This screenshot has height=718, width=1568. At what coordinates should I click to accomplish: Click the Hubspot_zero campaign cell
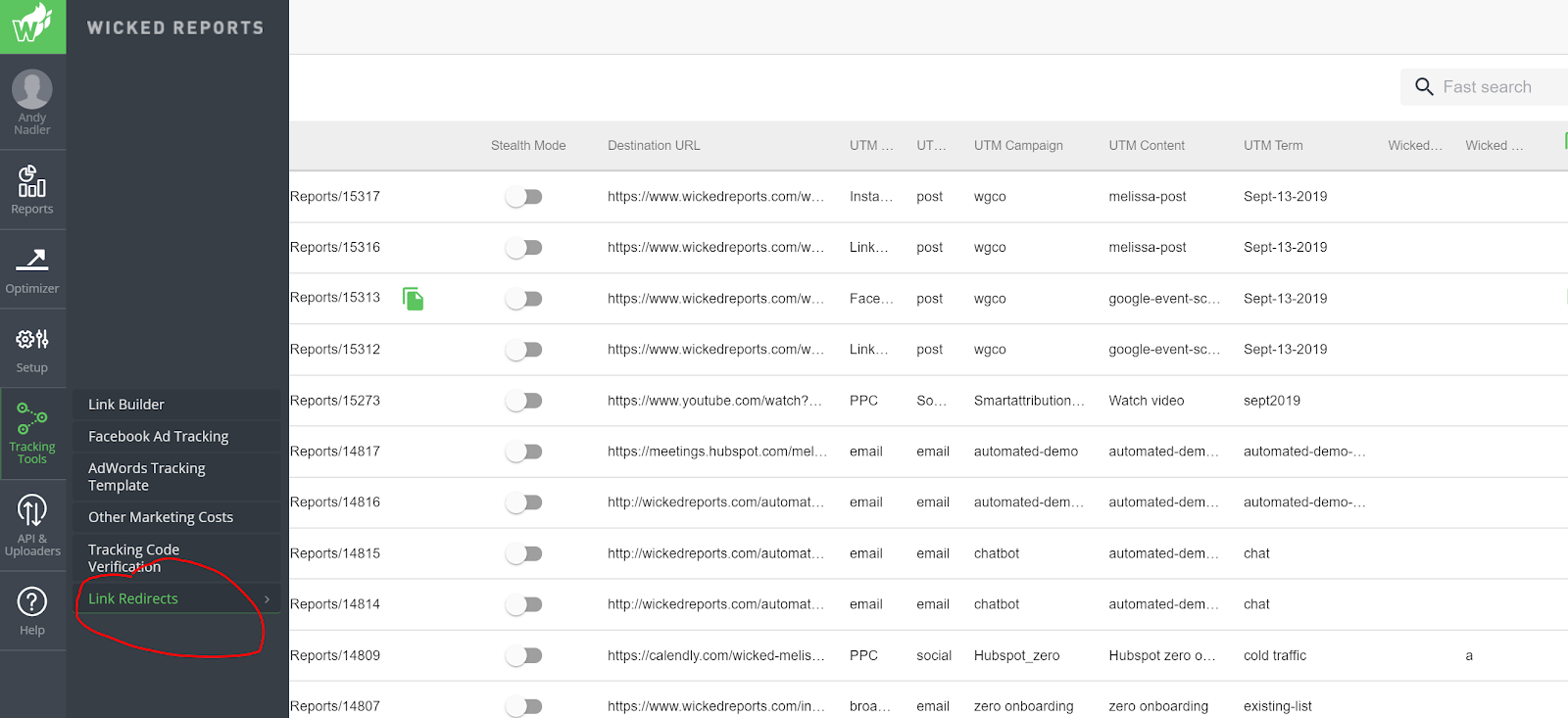[x=1016, y=655]
